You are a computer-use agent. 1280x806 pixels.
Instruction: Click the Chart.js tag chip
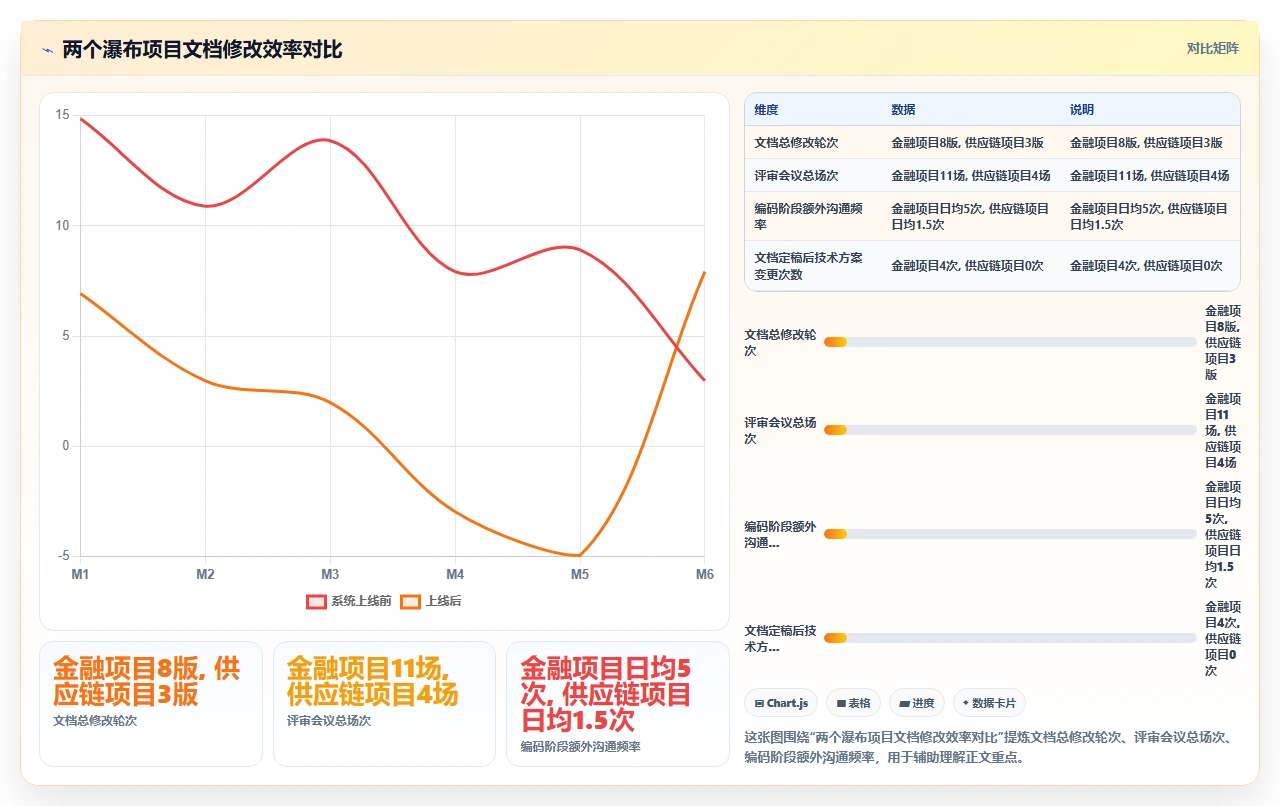coord(782,703)
